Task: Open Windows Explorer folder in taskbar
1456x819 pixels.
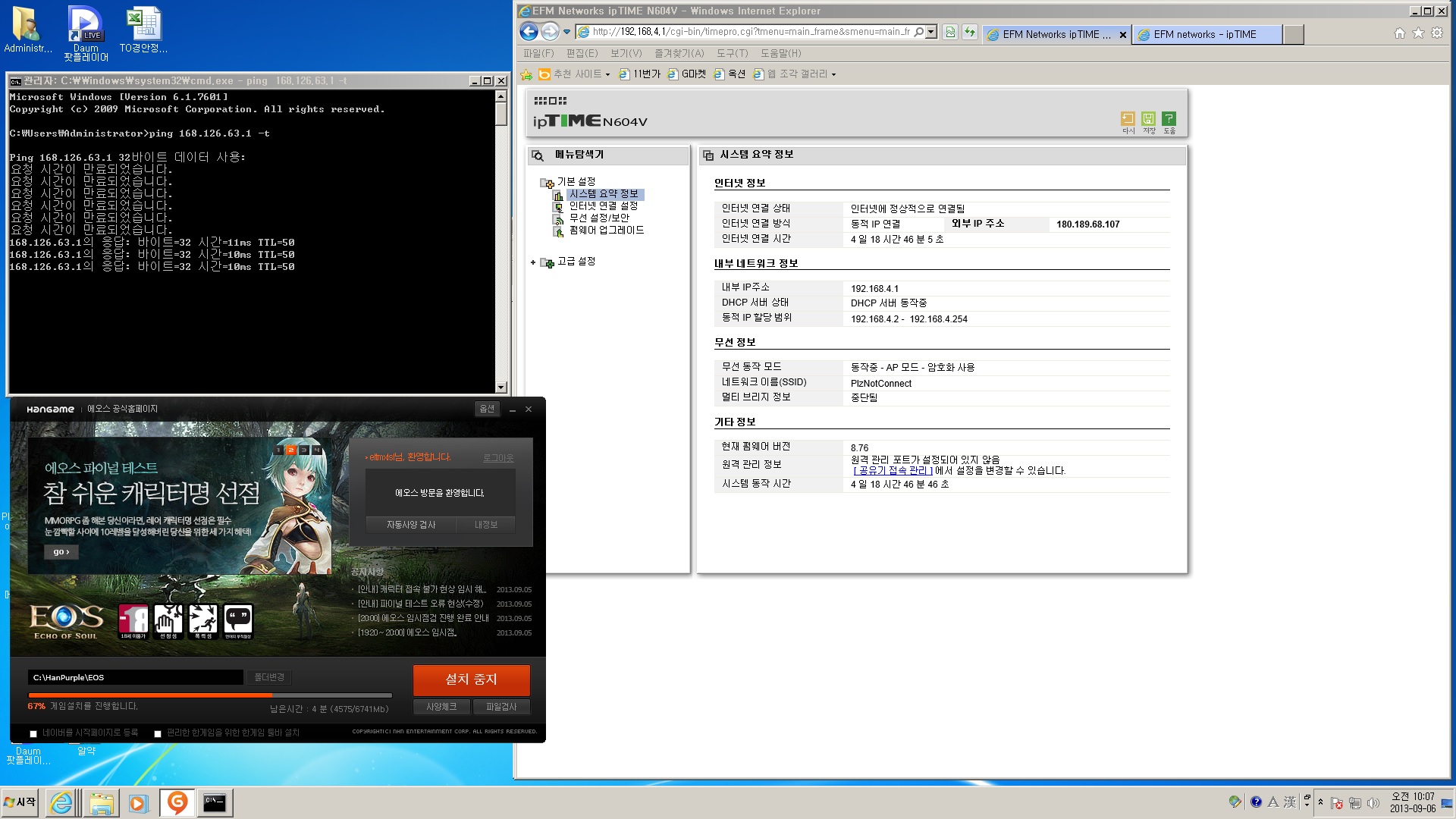Action: point(101,803)
